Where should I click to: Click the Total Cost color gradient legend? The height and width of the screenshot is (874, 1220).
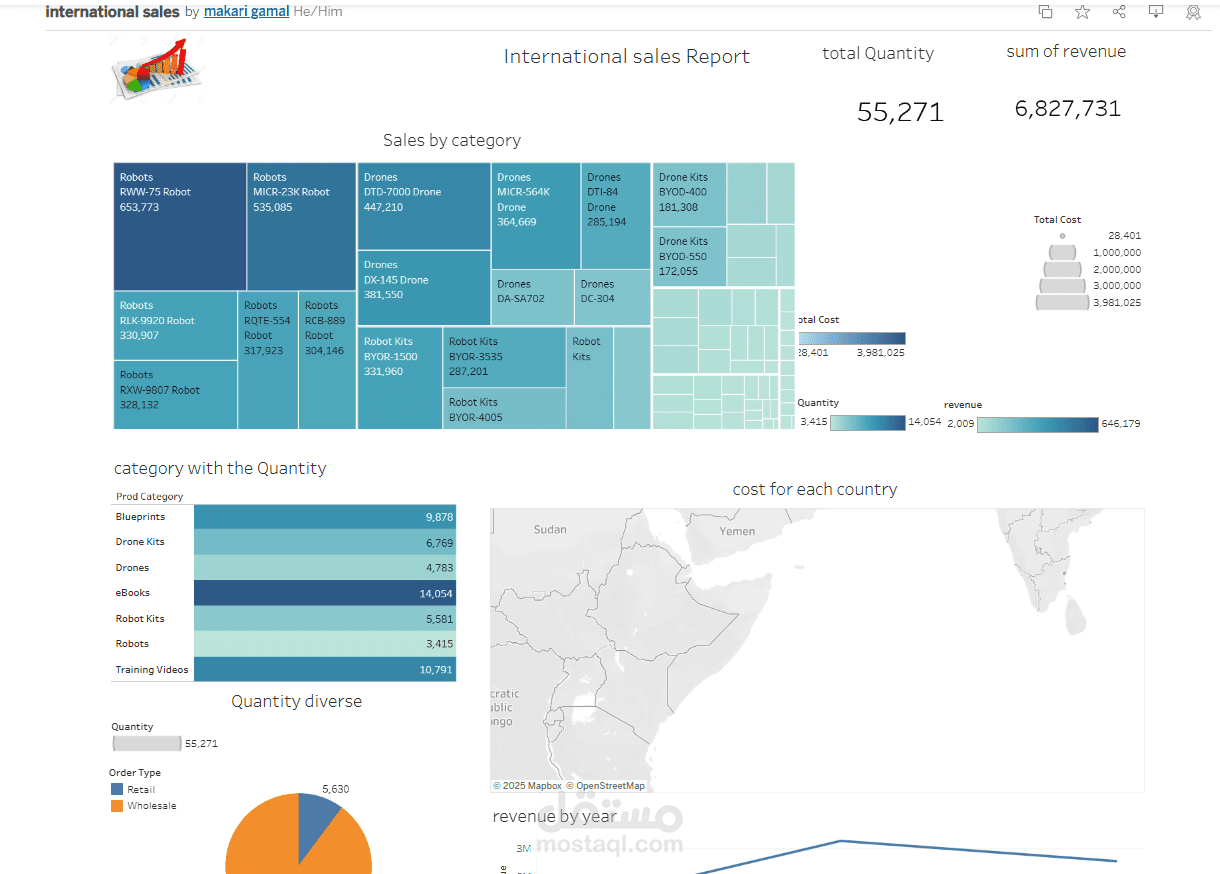[x=851, y=339]
